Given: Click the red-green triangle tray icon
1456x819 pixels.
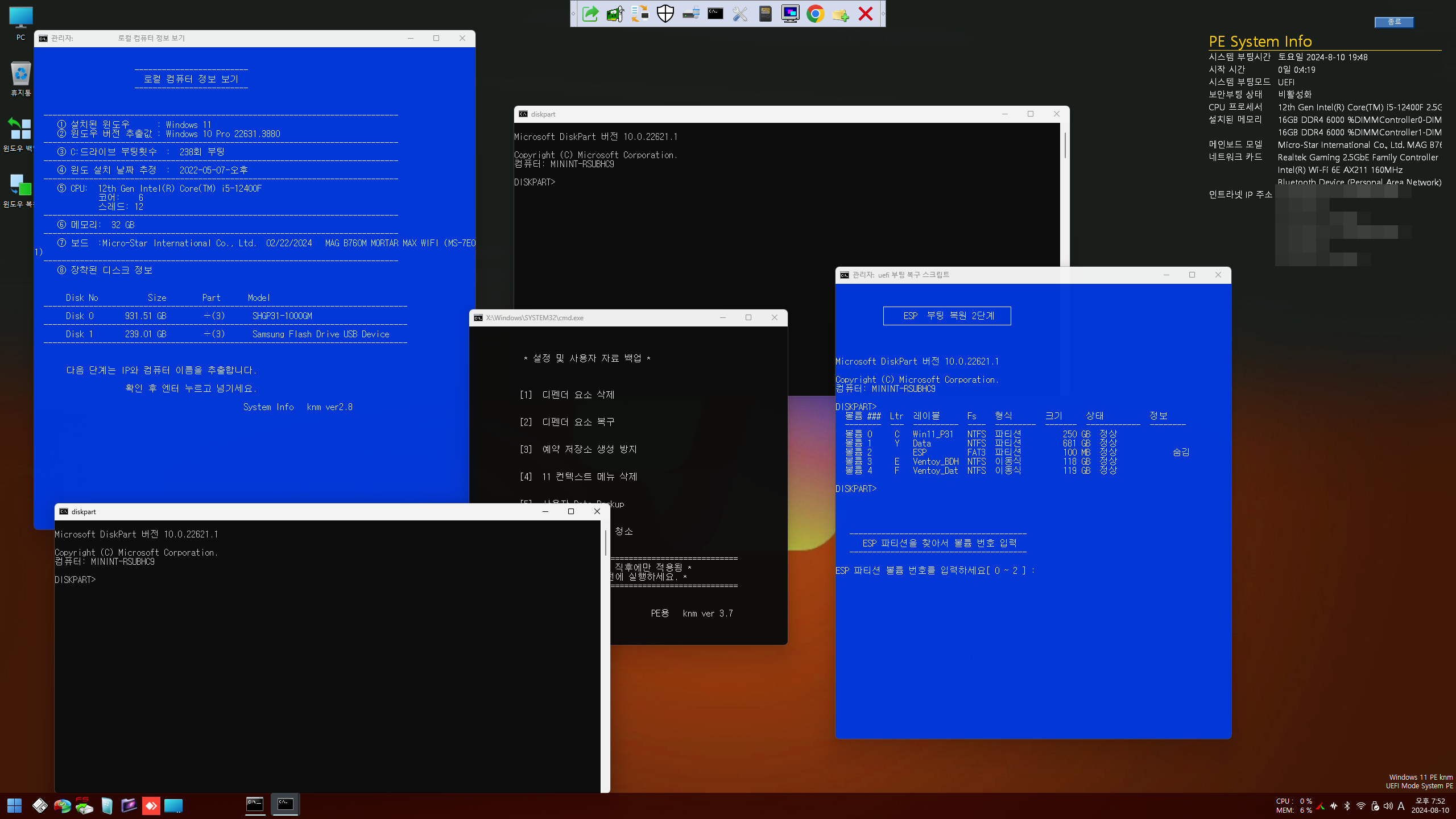Looking at the screenshot, I should pyautogui.click(x=1321, y=806).
